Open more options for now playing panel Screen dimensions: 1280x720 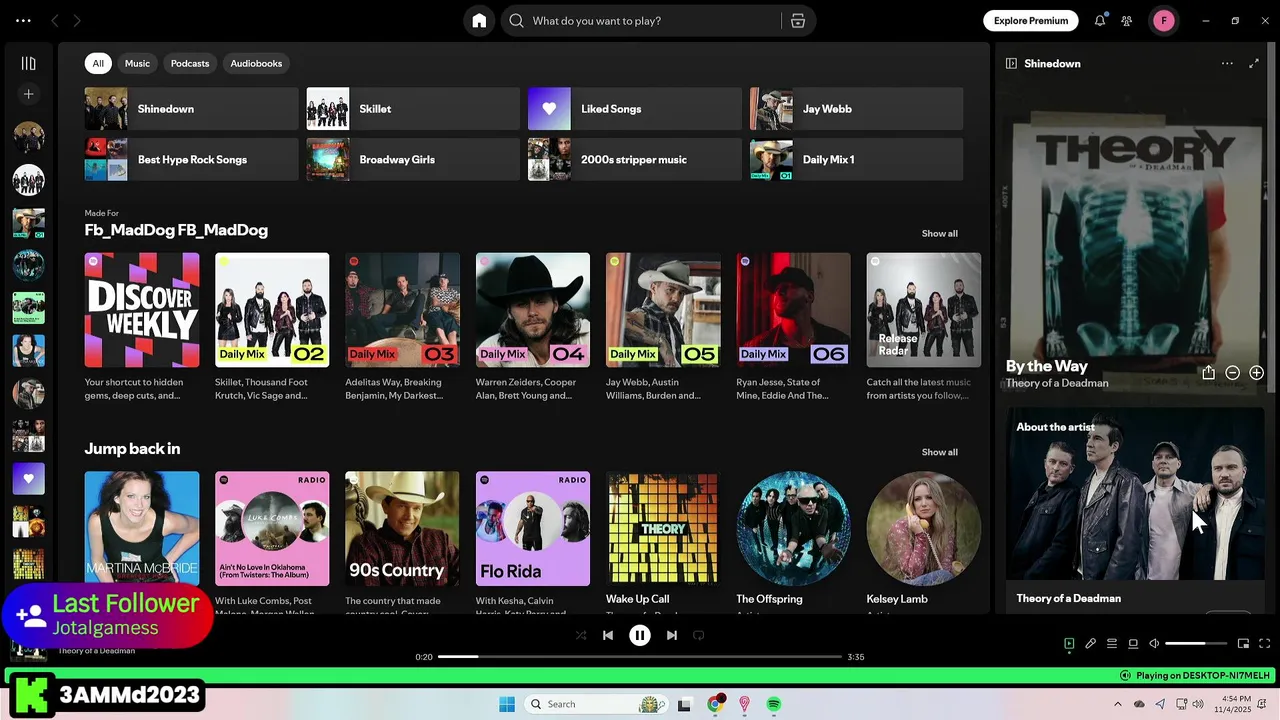point(1227,63)
